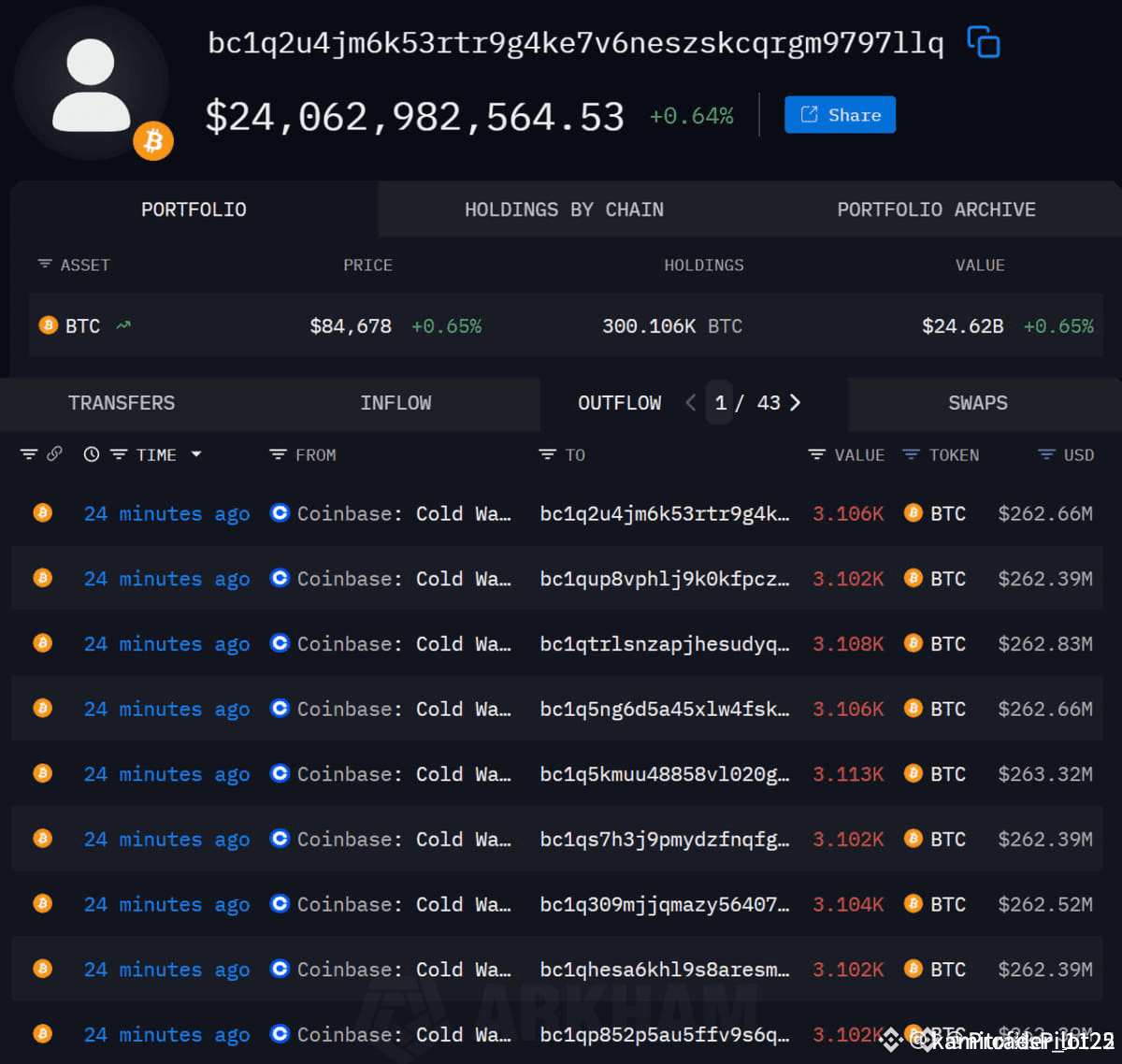Open the ASSET column filter icon
Screen dimensions: 1122x1064
44,265
